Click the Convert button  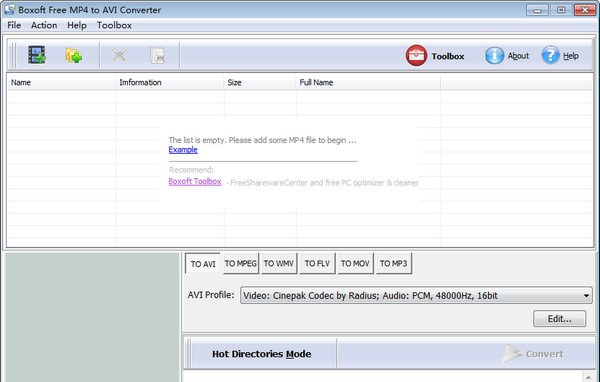coord(533,354)
